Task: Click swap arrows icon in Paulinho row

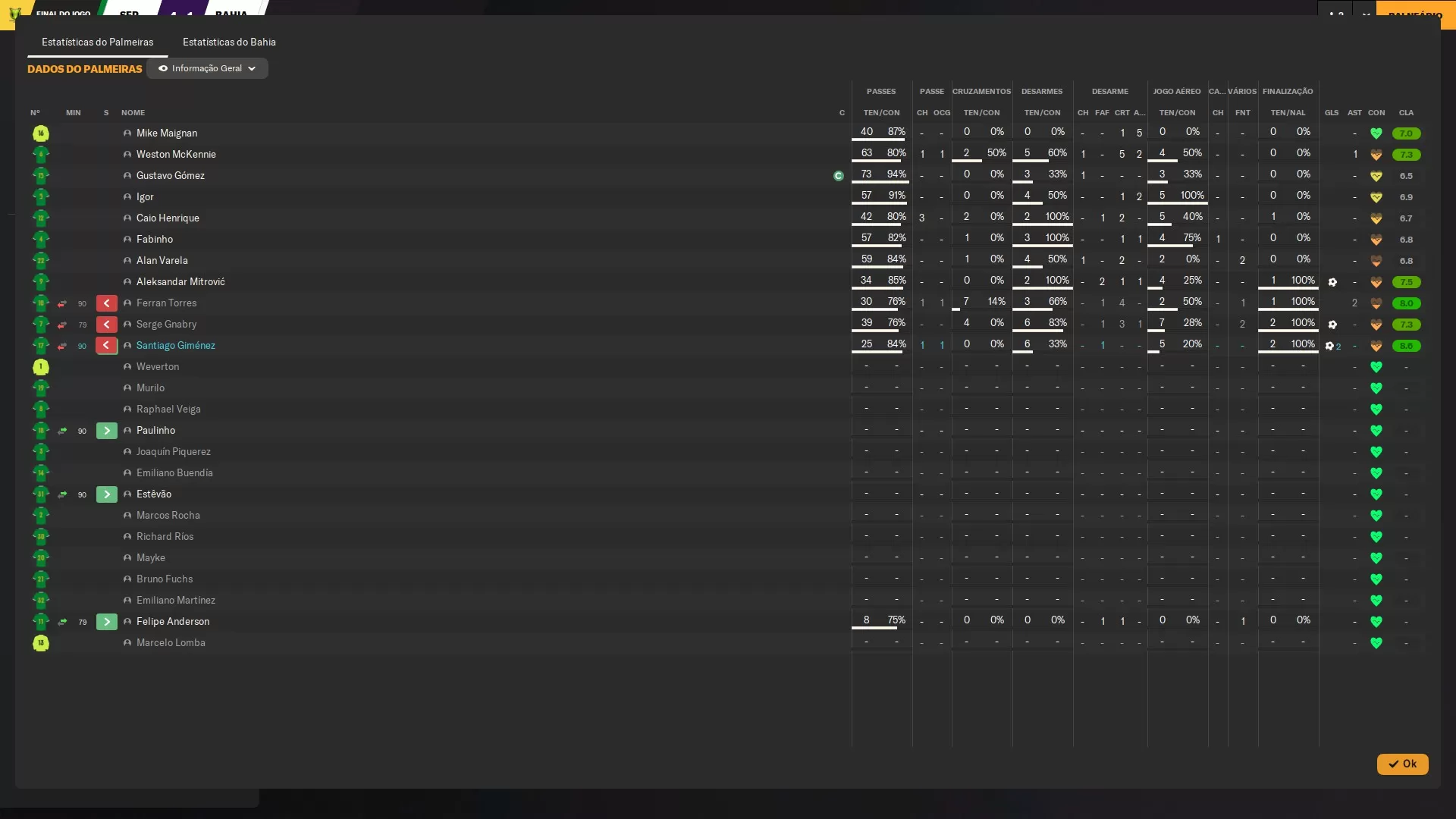Action: pyautogui.click(x=62, y=431)
